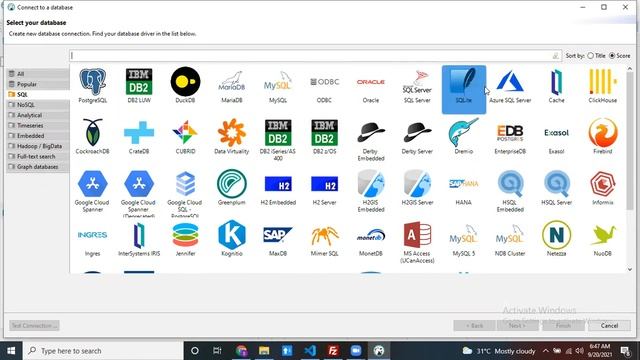Viewport: 640px width, 360px height.
Task: Open Visual Studio Code from taskbar
Action: click(x=310, y=351)
